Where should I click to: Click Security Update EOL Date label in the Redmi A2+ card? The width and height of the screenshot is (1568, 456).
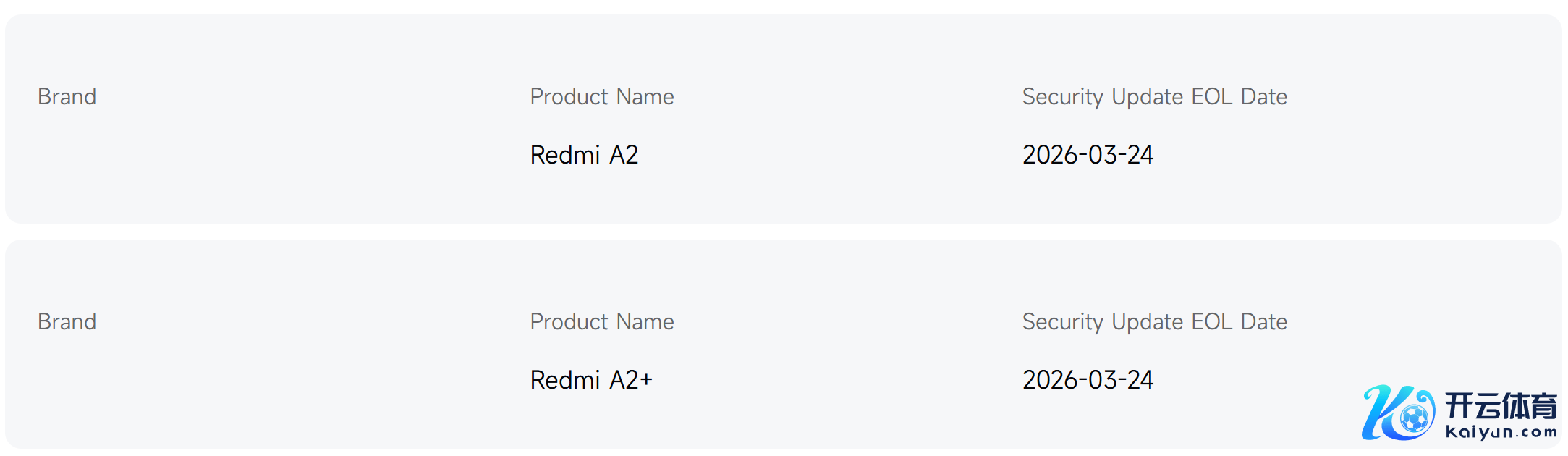[1154, 322]
